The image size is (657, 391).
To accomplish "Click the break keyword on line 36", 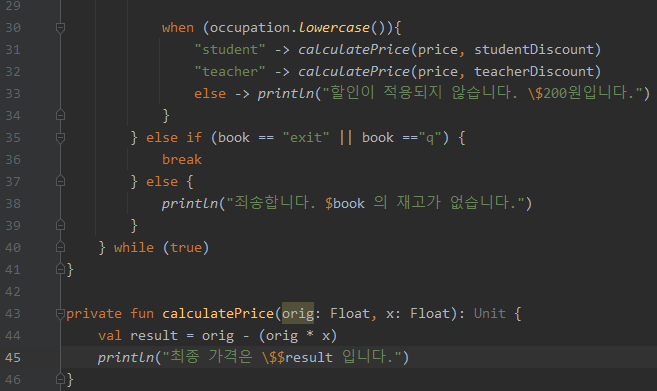I will pyautogui.click(x=182, y=159).
